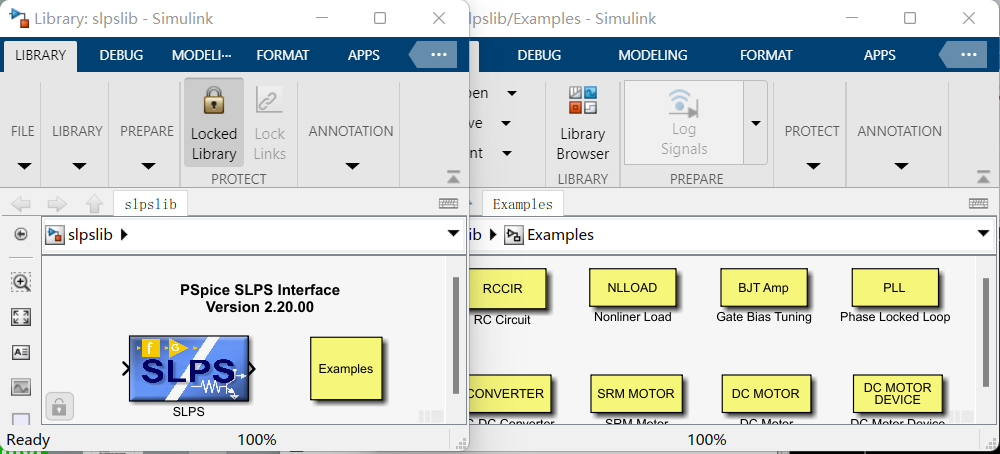Open the PLL Phase Locked Loop block

tap(895, 288)
